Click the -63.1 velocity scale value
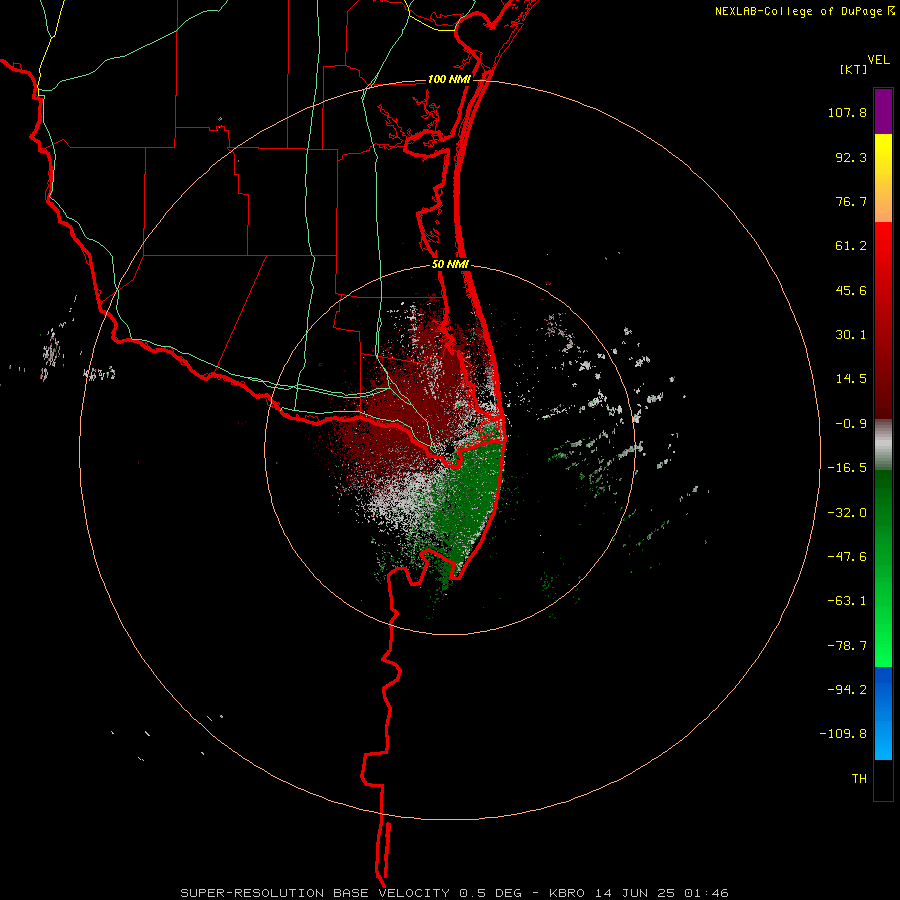 [847, 601]
